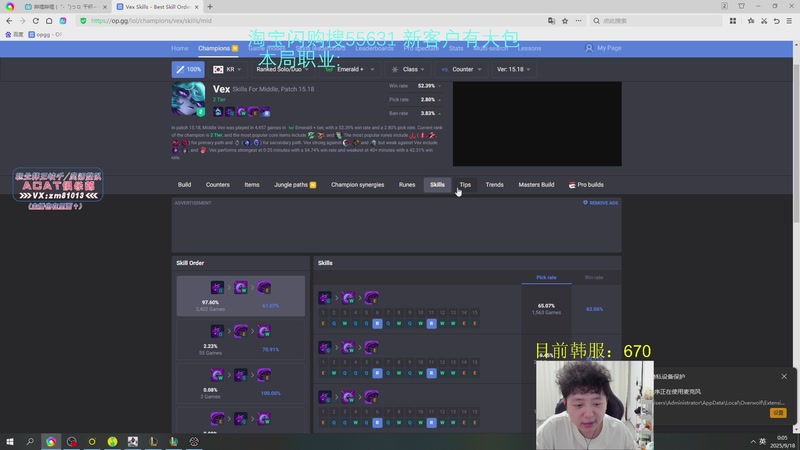Screen dimensions: 800x450
Task: Open the Ver: 15.18 patch dropdown
Action: point(513,69)
